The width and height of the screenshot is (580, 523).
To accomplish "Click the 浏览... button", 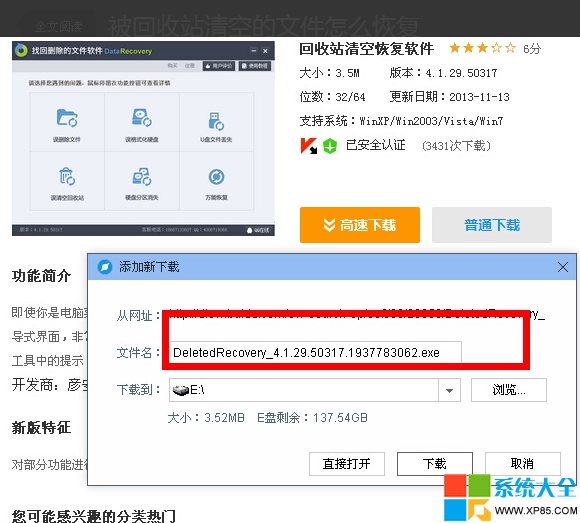I will click(x=509, y=390).
